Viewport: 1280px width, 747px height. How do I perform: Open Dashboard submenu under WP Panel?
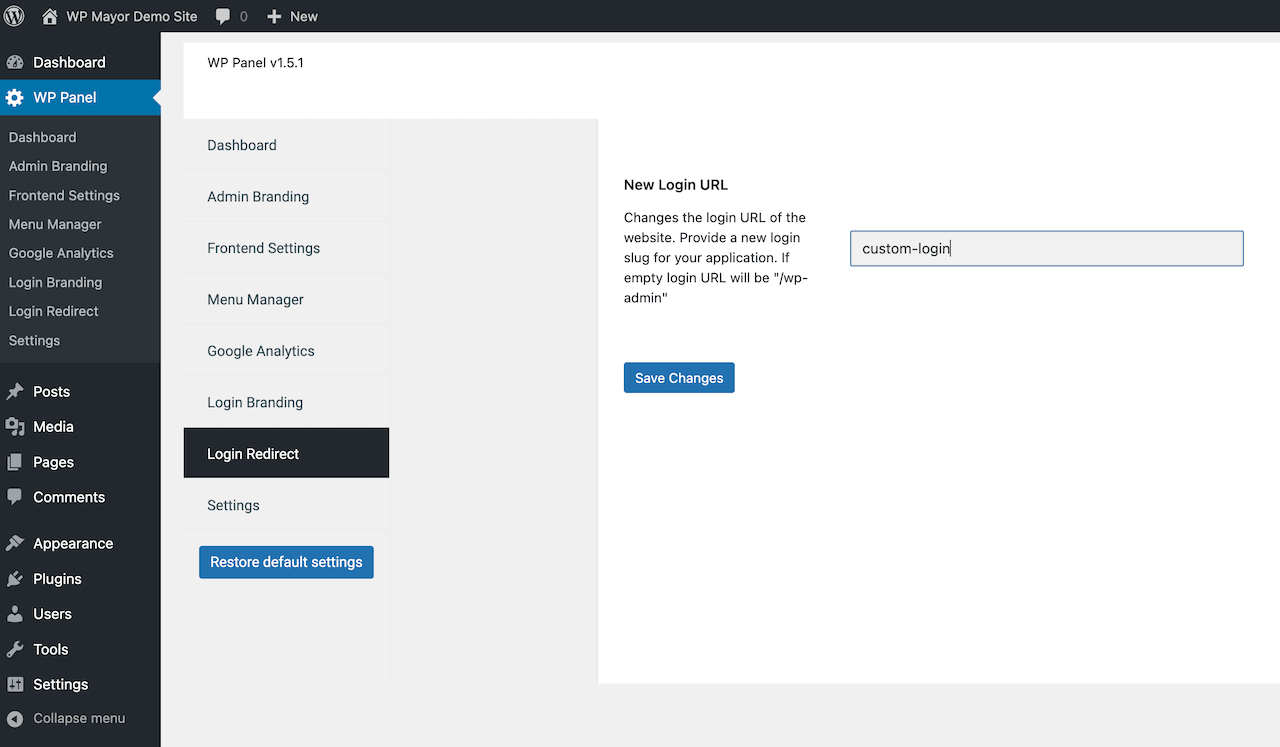[42, 137]
